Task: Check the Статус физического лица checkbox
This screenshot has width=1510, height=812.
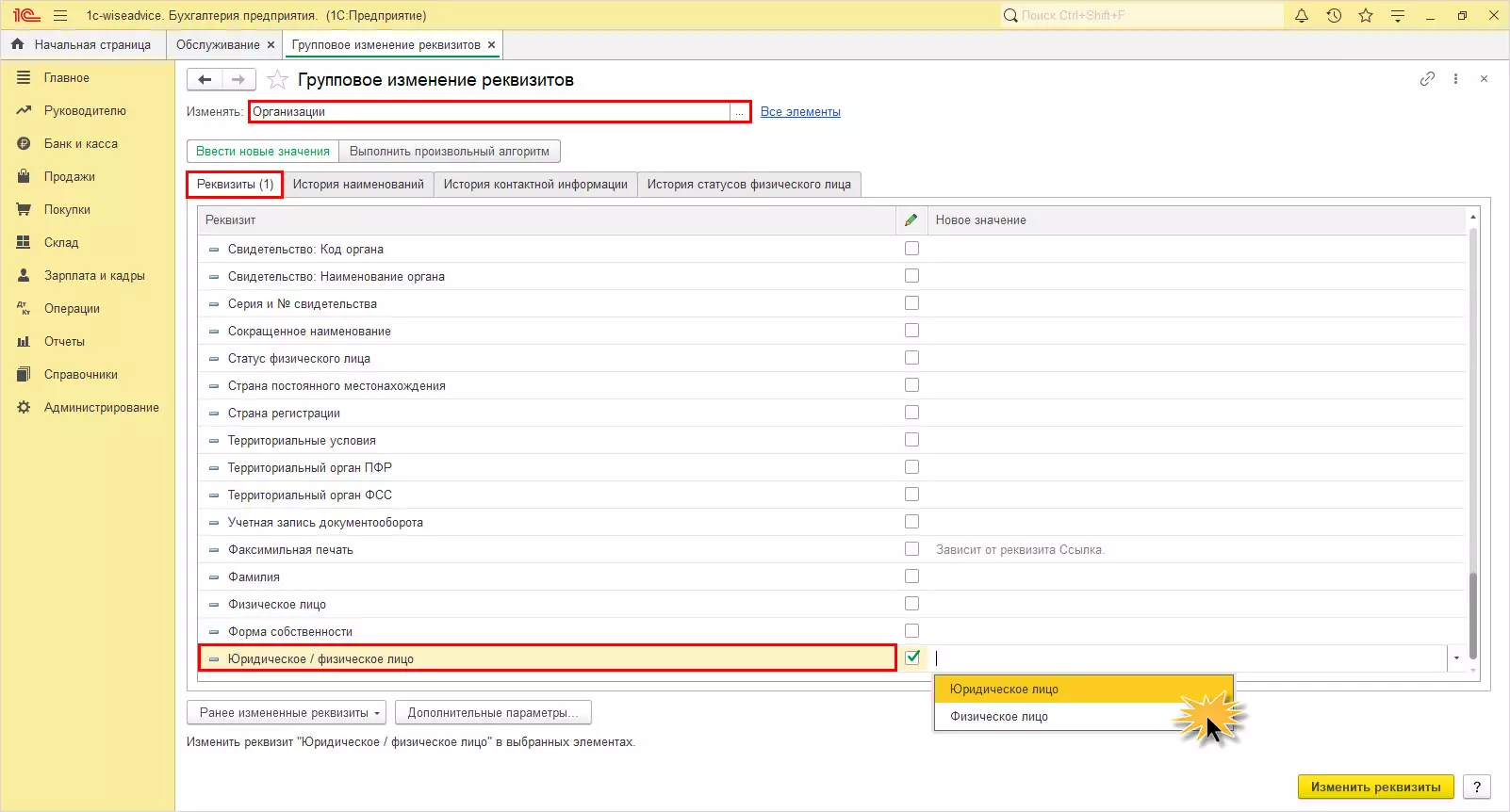Action: pos(911,358)
